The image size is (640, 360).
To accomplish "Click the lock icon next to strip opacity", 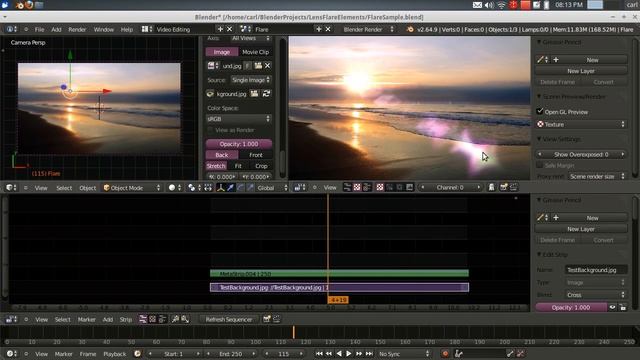I will tap(623, 307).
